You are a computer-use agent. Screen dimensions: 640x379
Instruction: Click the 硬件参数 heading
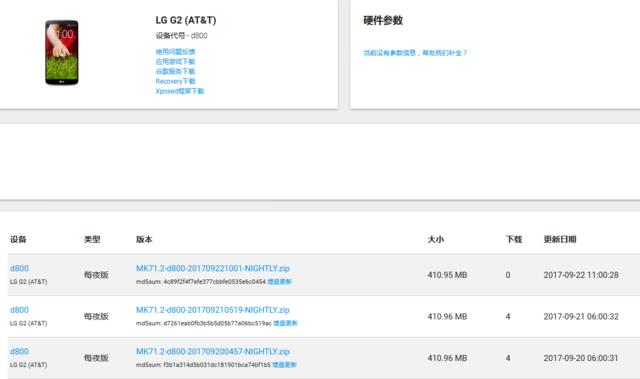(x=383, y=20)
